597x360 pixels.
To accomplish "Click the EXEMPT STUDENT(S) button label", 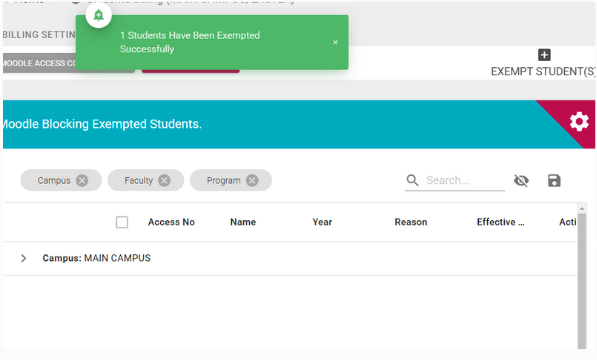I will click(543, 72).
